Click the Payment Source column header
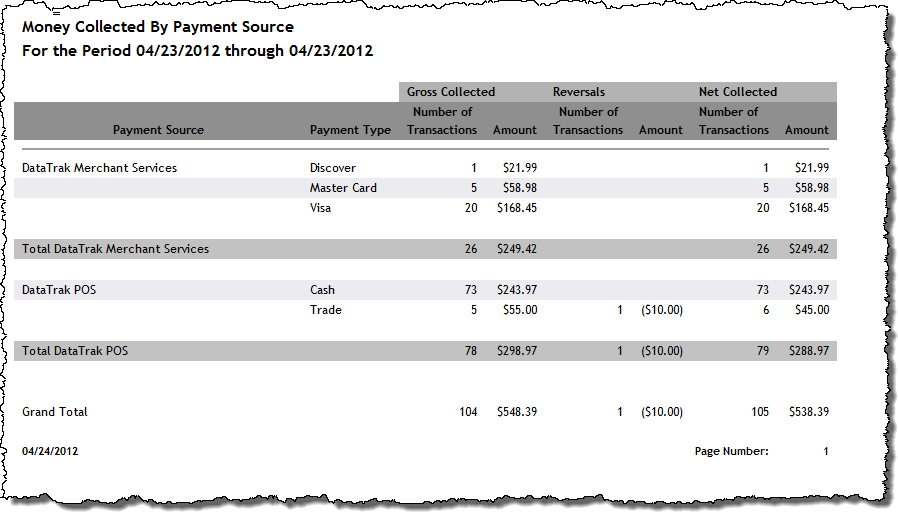Viewport: 898px width, 512px height. point(158,130)
